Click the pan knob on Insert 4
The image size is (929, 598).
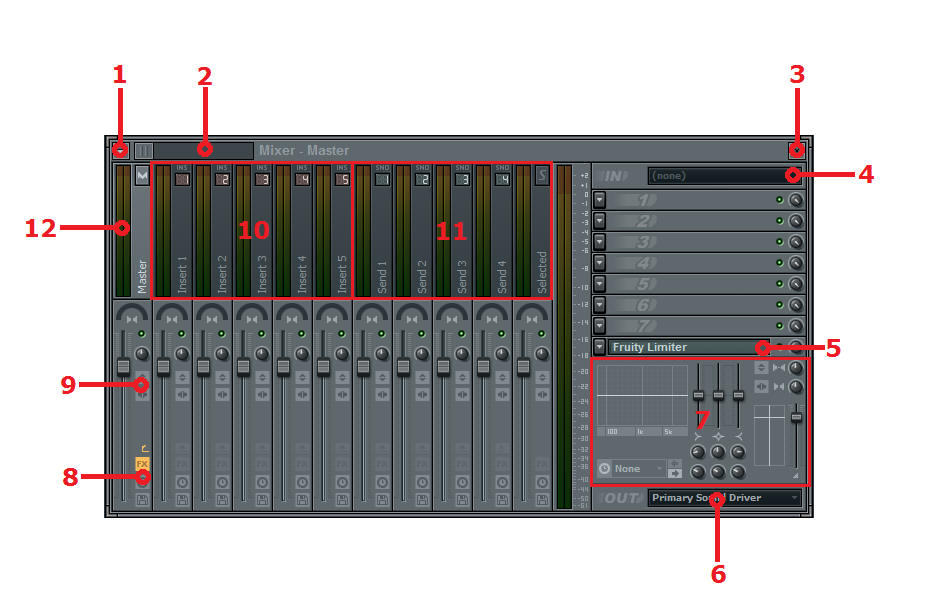[x=302, y=354]
